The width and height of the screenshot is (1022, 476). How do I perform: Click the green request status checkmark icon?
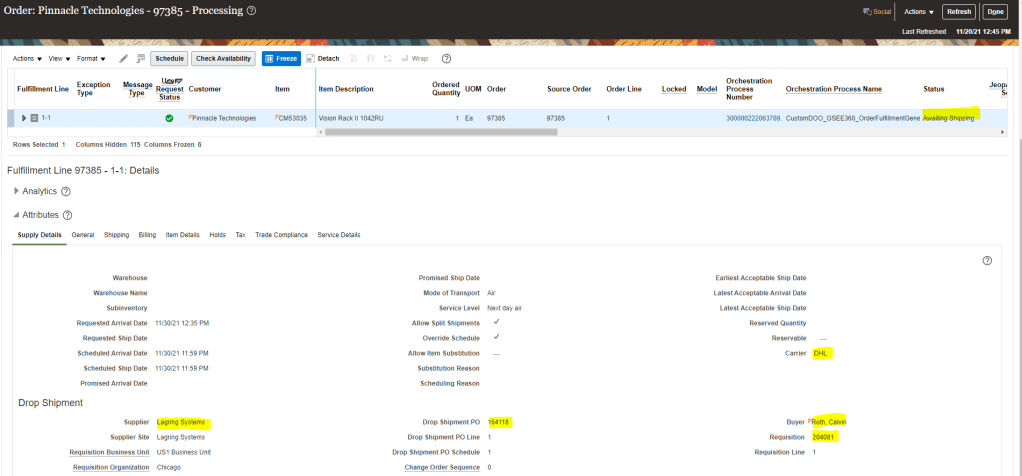pyautogui.click(x=169, y=118)
